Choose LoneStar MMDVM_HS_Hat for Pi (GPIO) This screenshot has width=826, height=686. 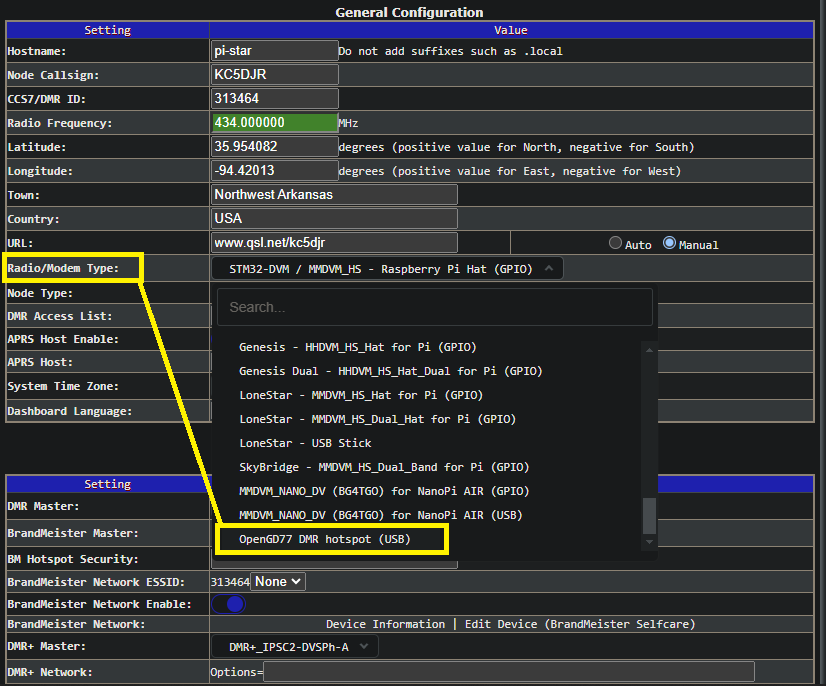361,395
